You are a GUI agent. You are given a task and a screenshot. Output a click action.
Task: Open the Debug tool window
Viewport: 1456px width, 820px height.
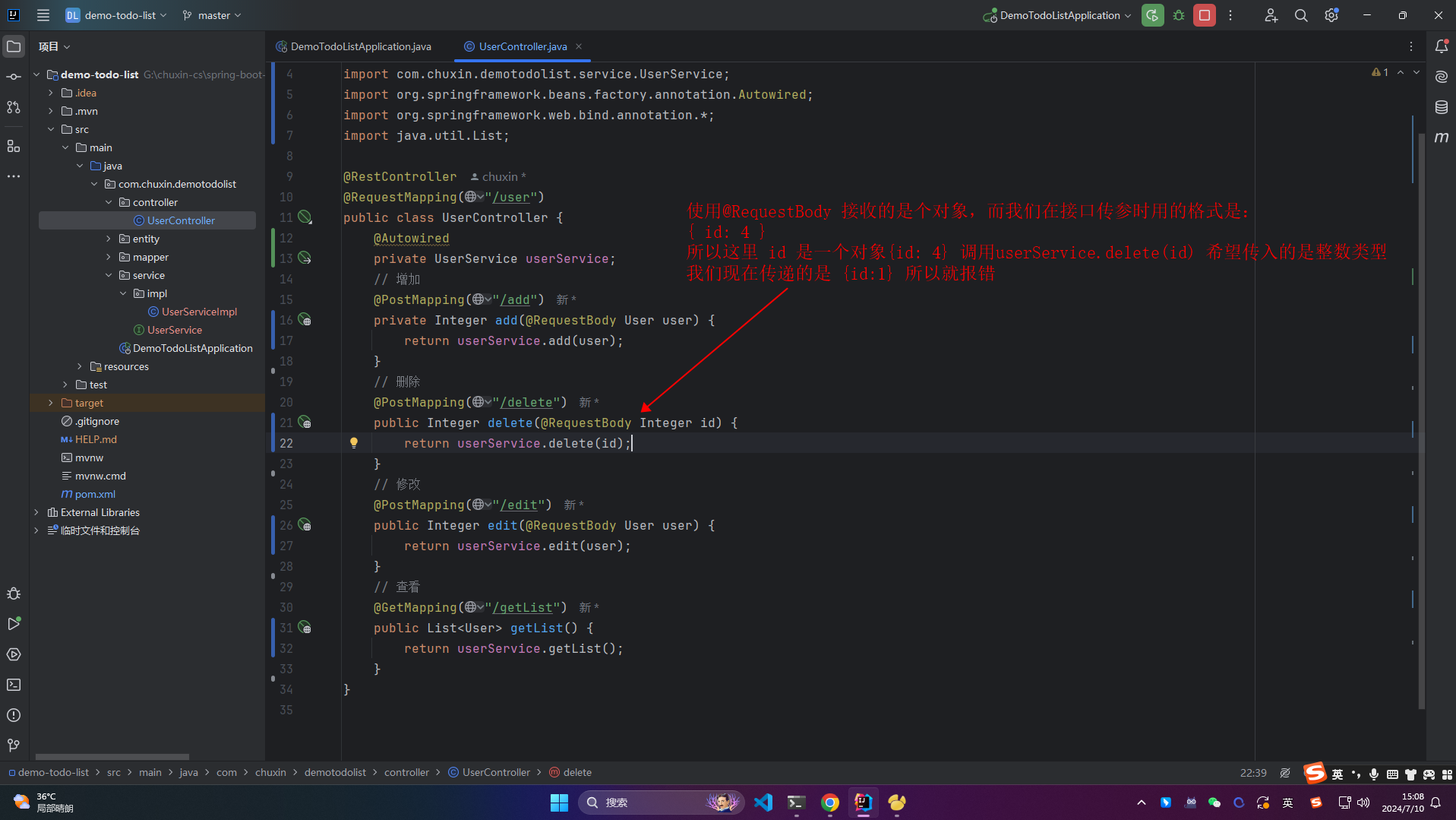tap(14, 594)
